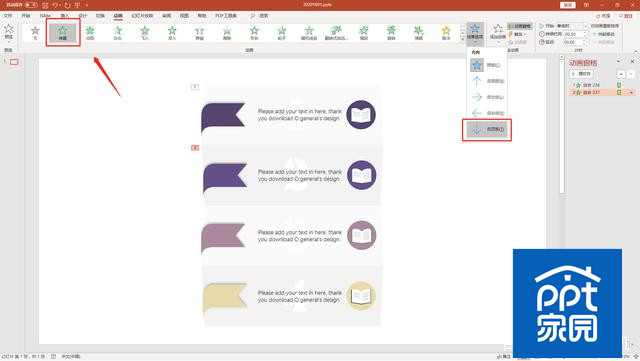Select the left-arrow direction in effect options

point(487,113)
